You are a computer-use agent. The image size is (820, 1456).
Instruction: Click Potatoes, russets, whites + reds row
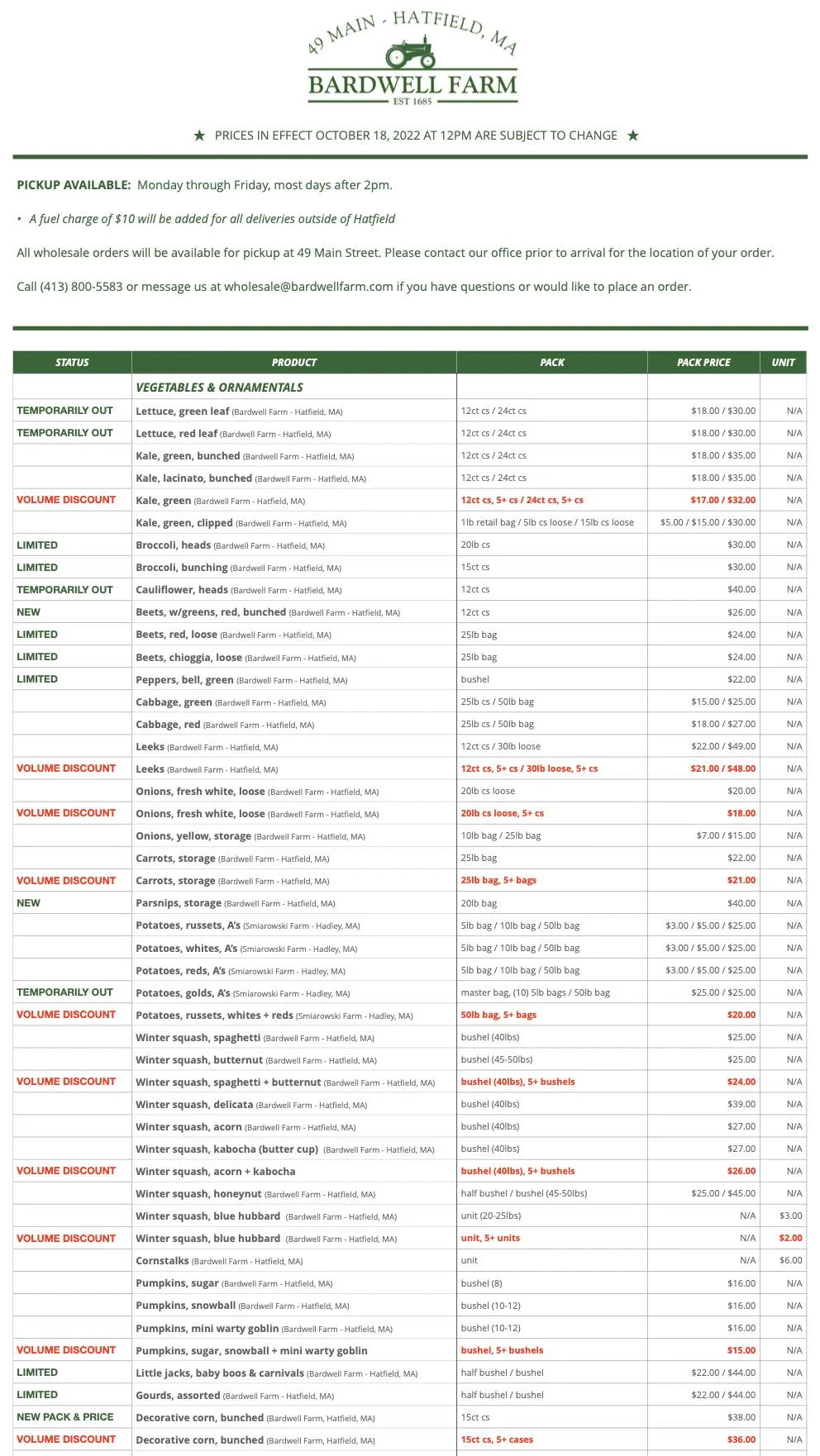pos(409,1015)
